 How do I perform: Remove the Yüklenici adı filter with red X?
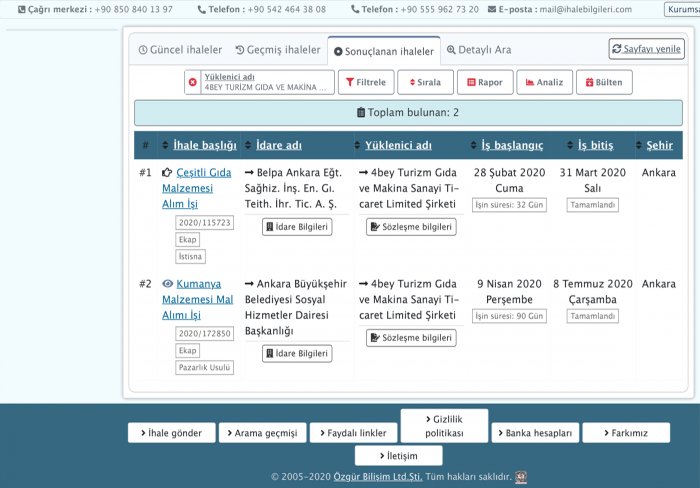click(x=192, y=82)
